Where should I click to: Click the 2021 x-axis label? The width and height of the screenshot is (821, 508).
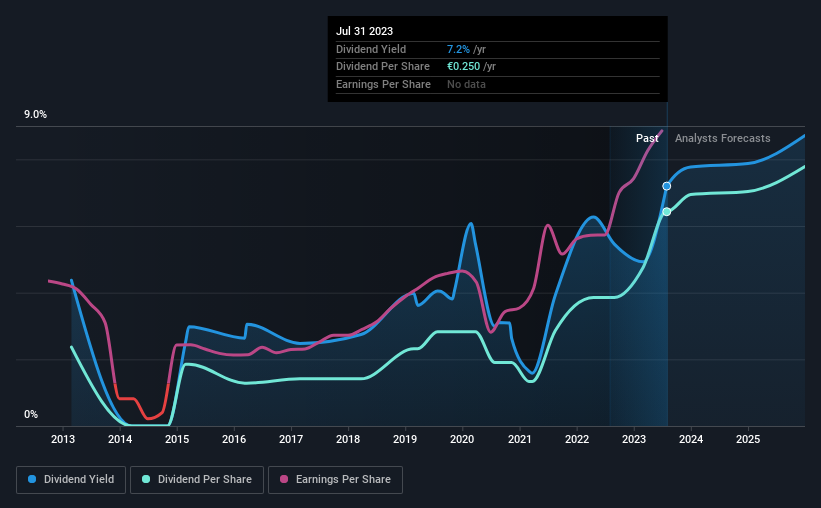(x=519, y=439)
